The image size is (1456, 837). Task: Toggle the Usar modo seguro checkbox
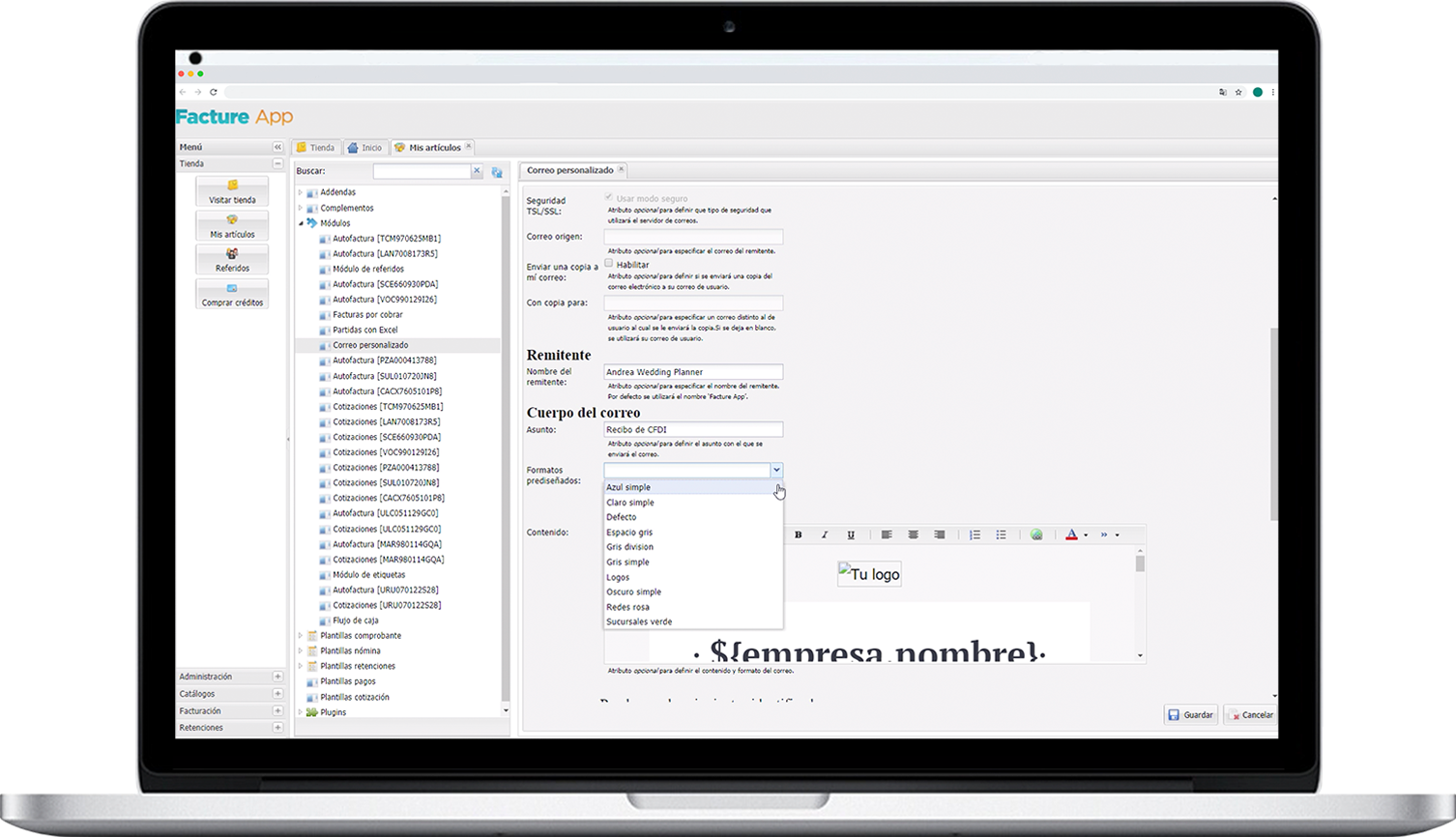click(x=609, y=197)
